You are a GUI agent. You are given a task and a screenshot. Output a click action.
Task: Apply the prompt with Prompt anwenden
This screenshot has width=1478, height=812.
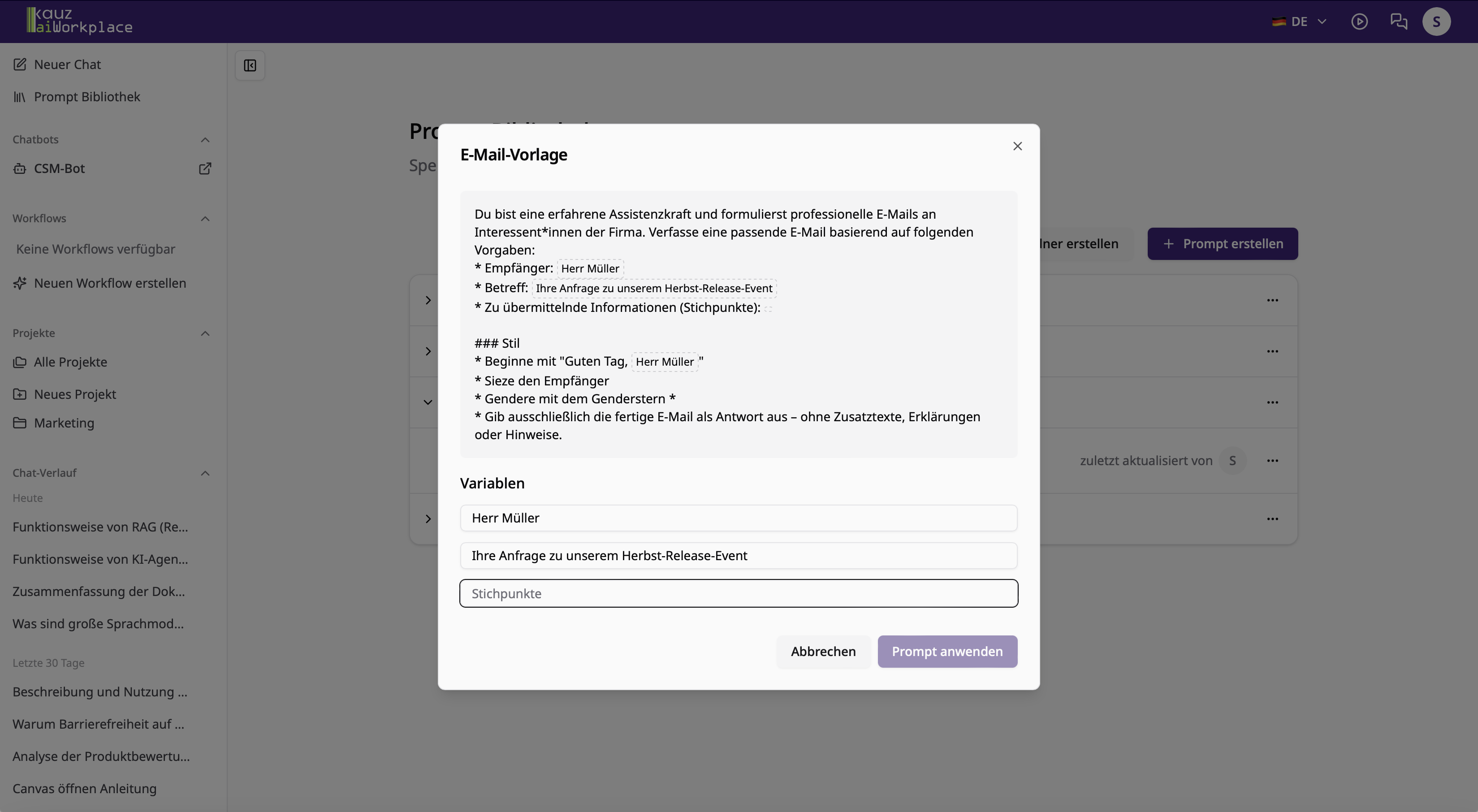coord(946,651)
